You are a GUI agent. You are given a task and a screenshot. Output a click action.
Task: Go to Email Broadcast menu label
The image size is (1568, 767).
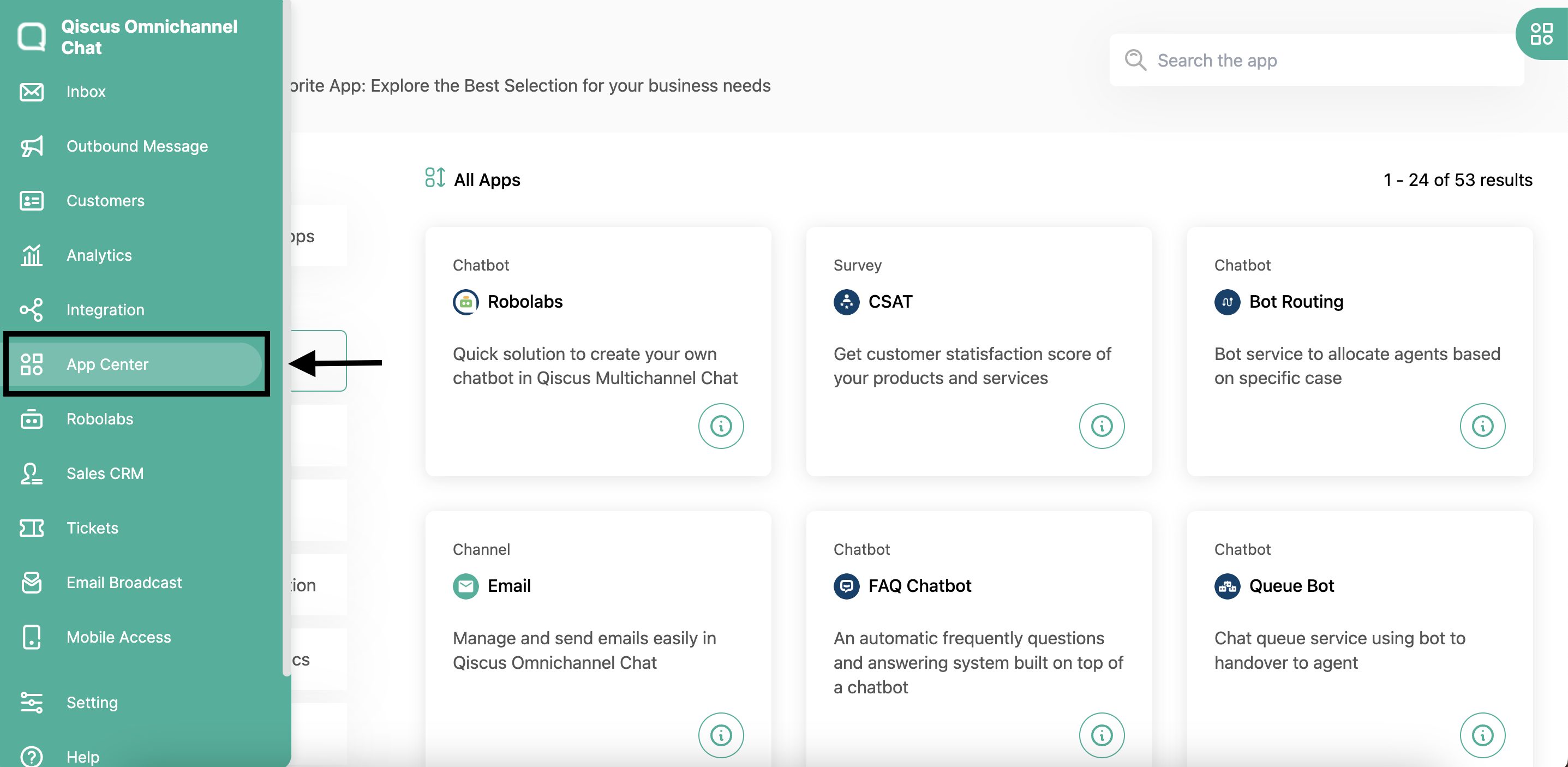pyautogui.click(x=124, y=583)
